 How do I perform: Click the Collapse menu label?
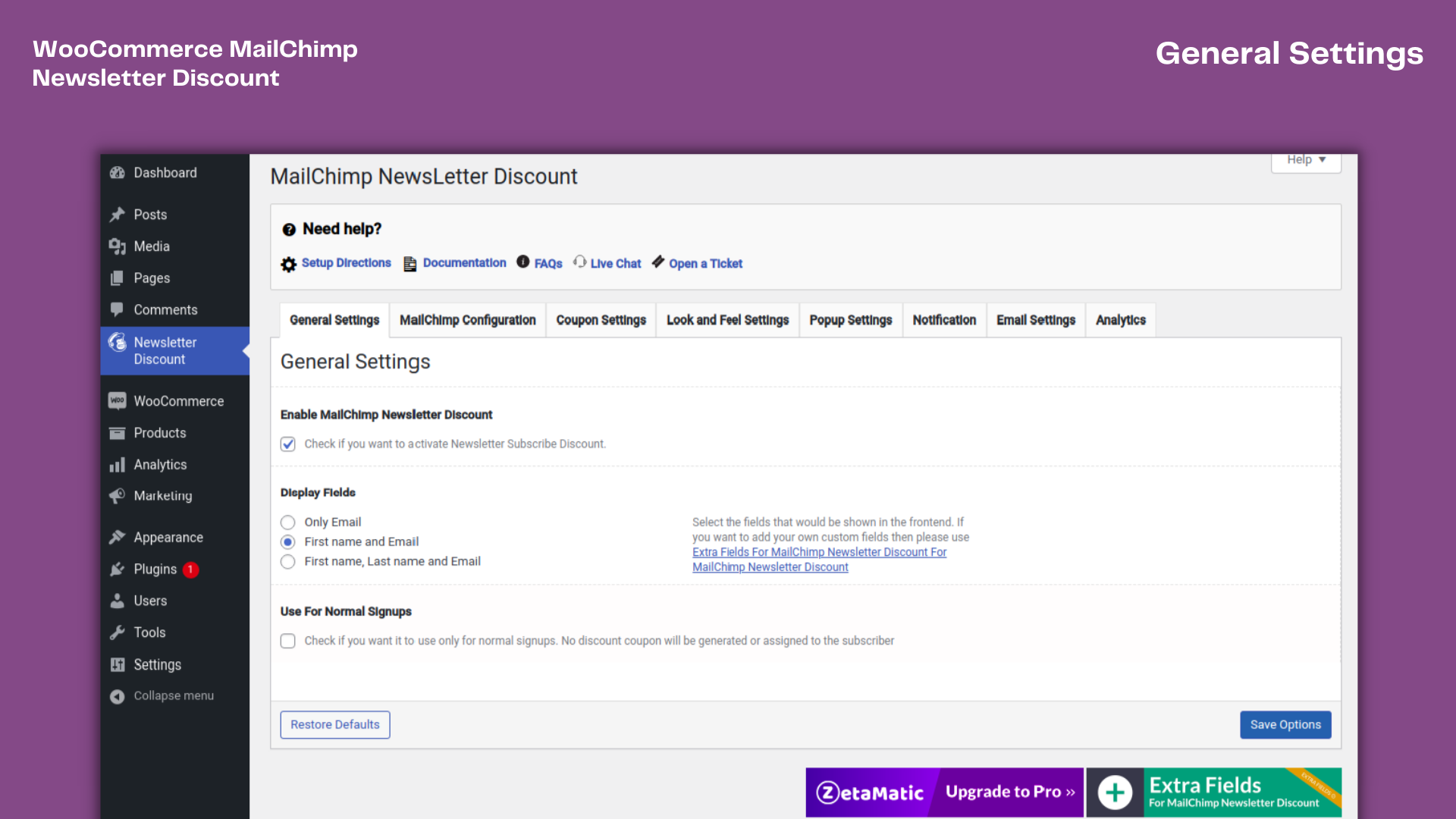click(174, 696)
